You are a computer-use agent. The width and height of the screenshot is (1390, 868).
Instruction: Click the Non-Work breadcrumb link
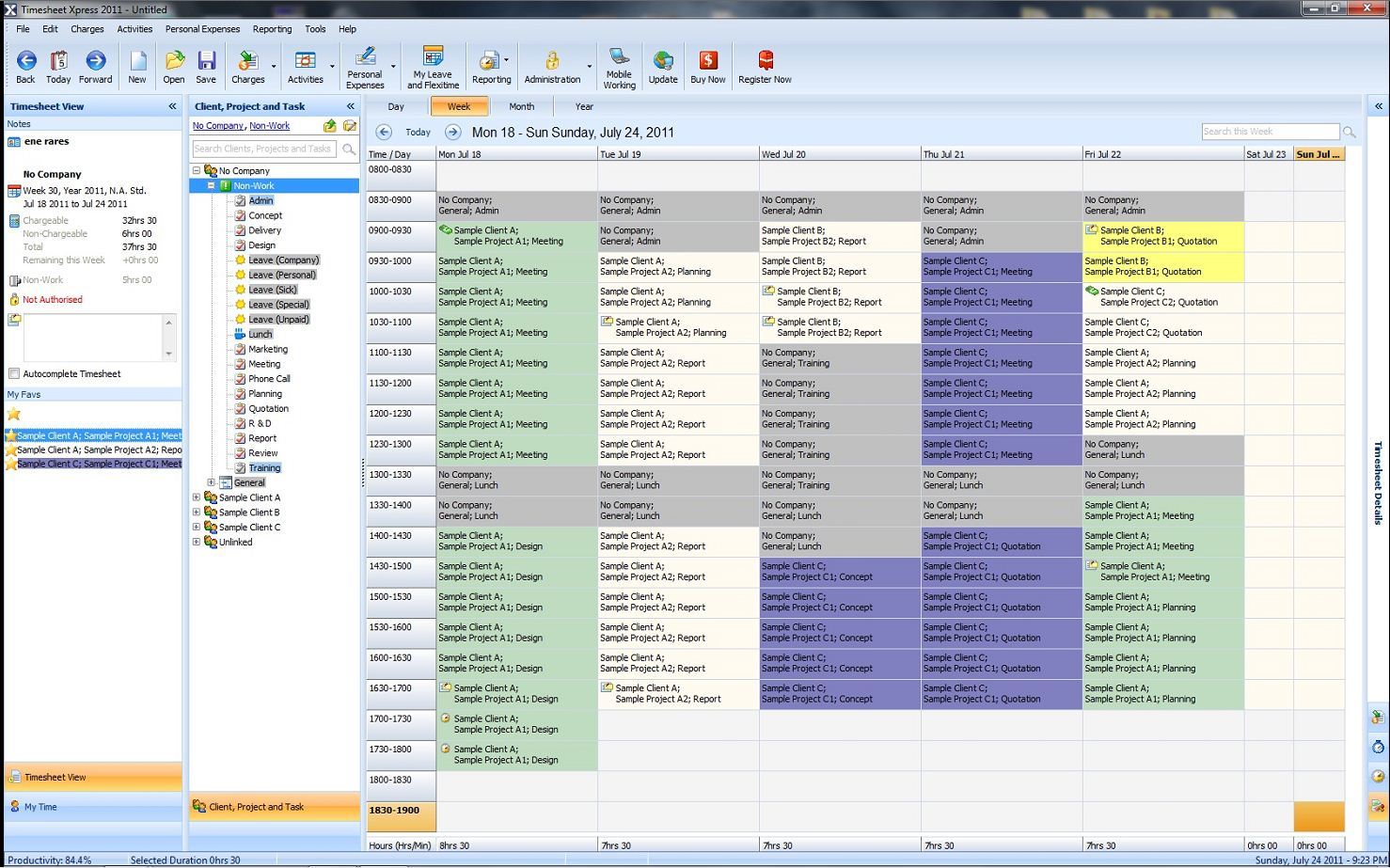coord(270,126)
